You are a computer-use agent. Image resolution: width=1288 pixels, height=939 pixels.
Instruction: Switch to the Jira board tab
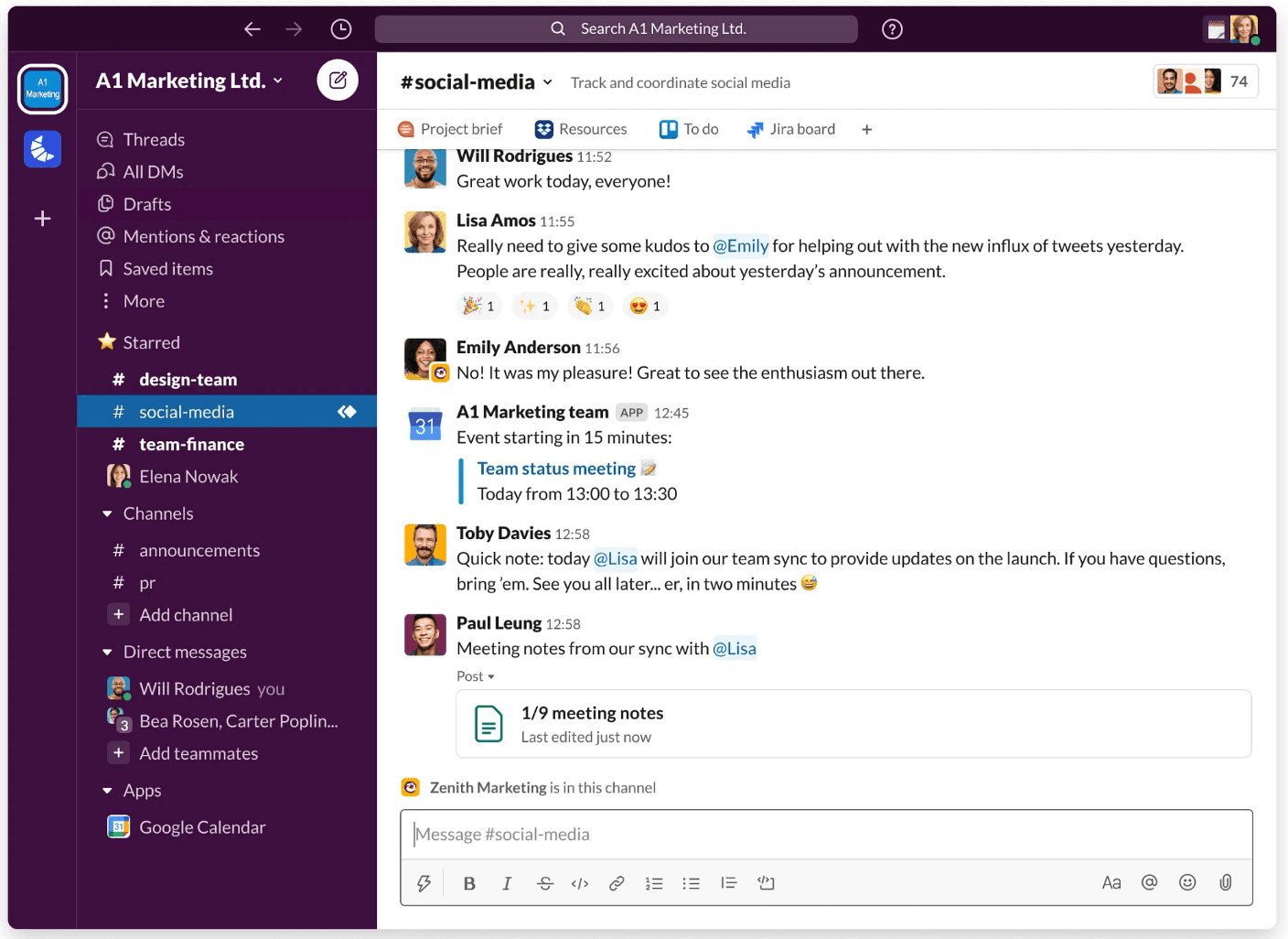[791, 129]
